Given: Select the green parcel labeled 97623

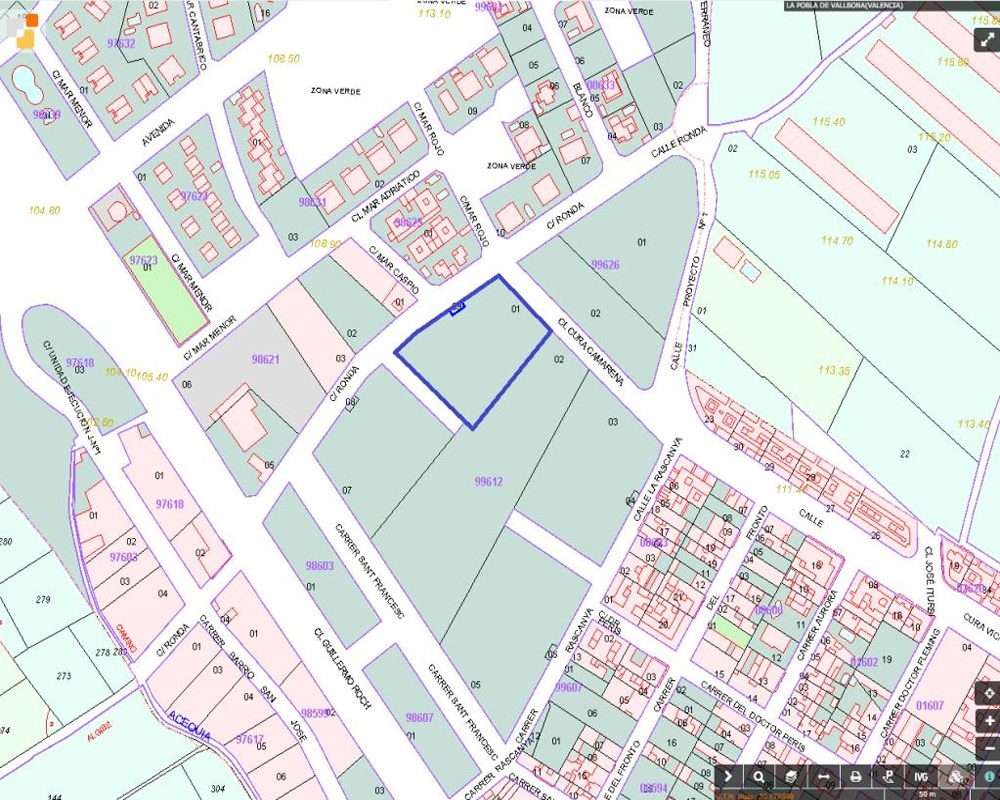Looking at the screenshot, I should point(165,290).
